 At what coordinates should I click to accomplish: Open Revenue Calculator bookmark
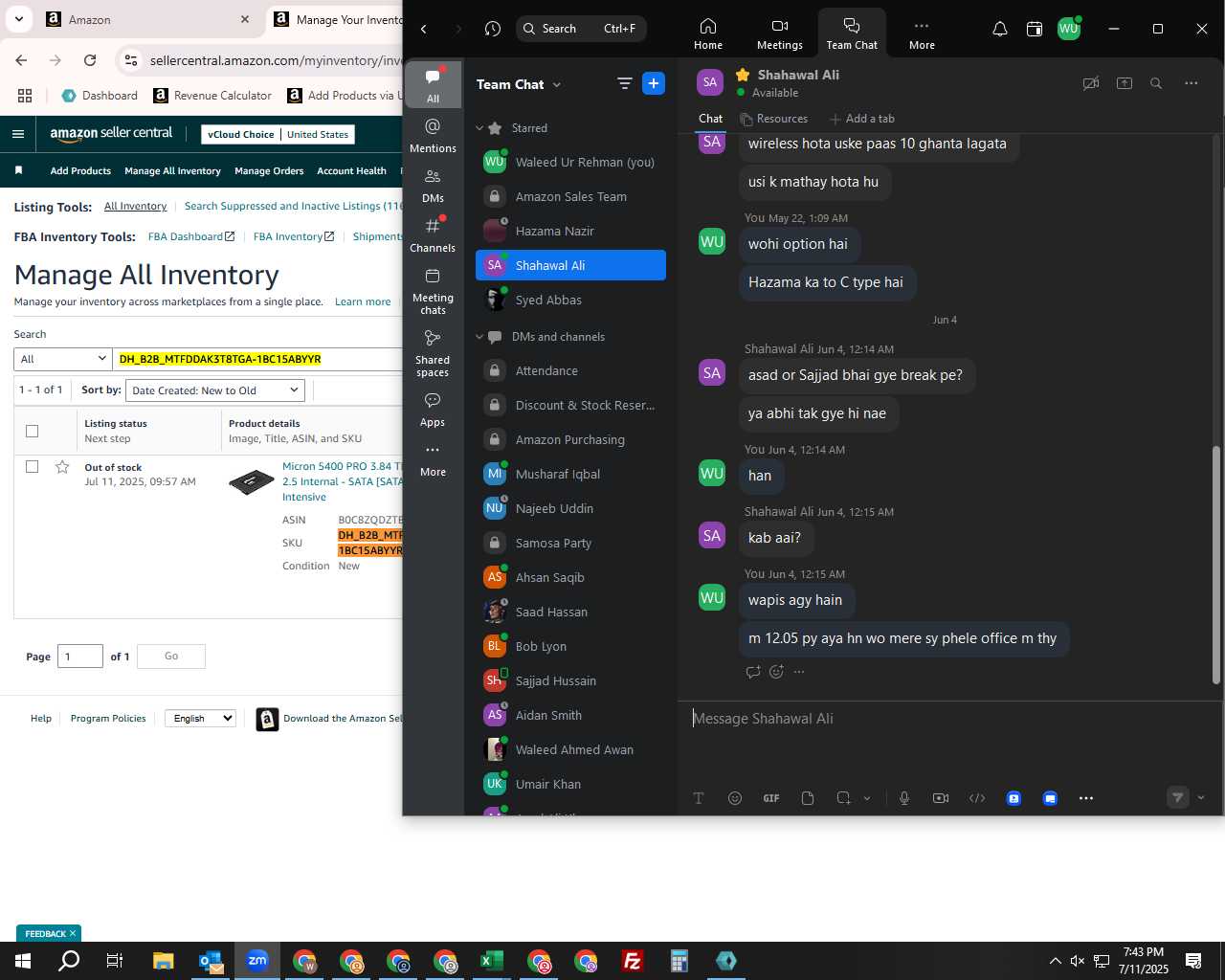212,96
